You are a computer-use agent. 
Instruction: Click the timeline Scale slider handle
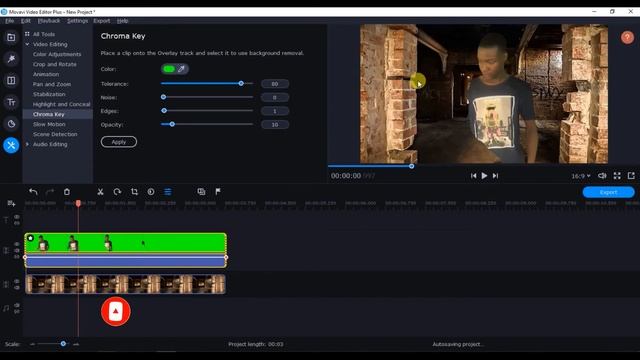[63, 344]
